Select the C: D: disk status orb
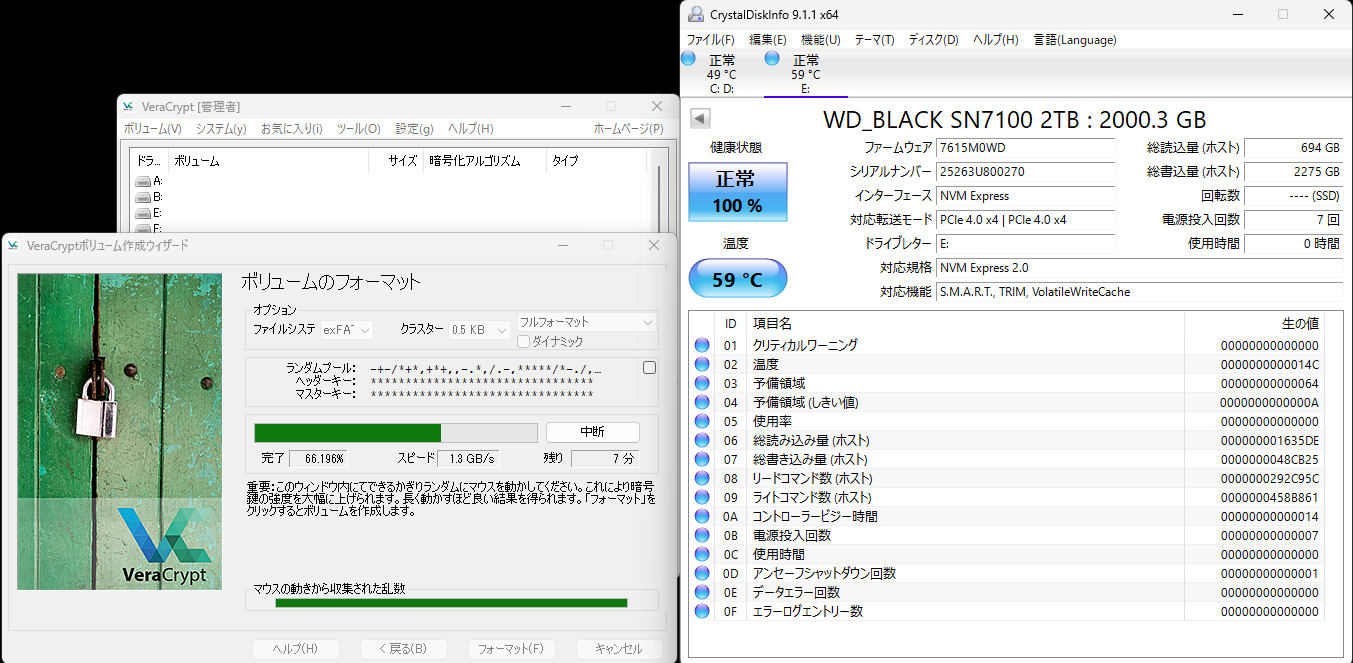The image size is (1353, 663). tap(688, 59)
